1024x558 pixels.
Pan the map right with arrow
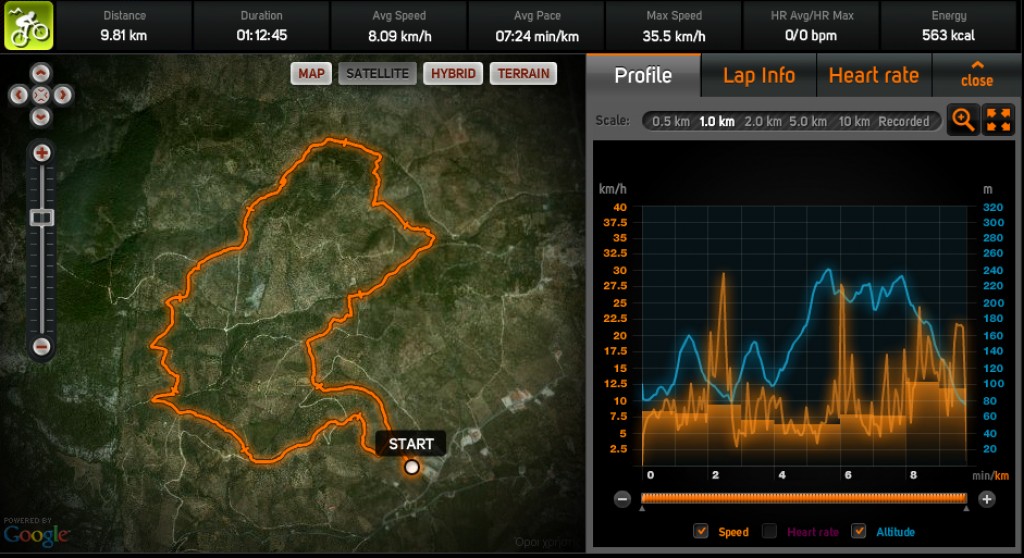tap(63, 95)
